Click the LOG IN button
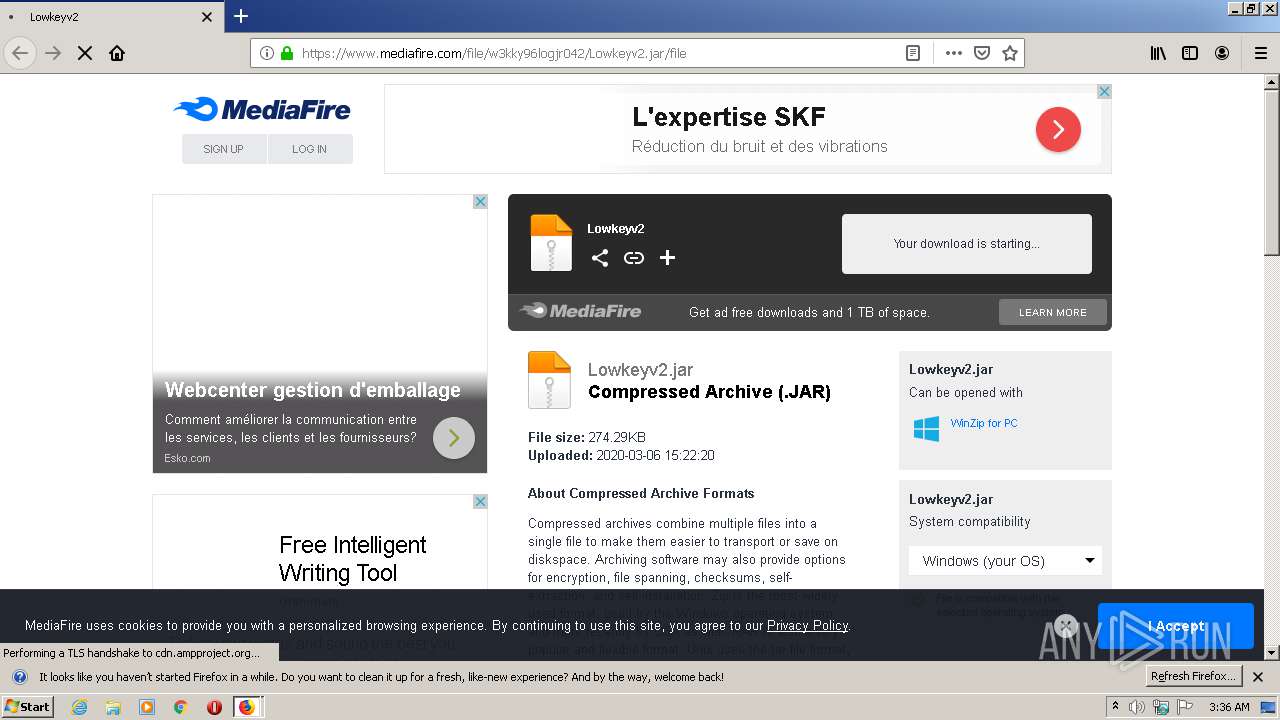1280x720 pixels. coord(309,149)
